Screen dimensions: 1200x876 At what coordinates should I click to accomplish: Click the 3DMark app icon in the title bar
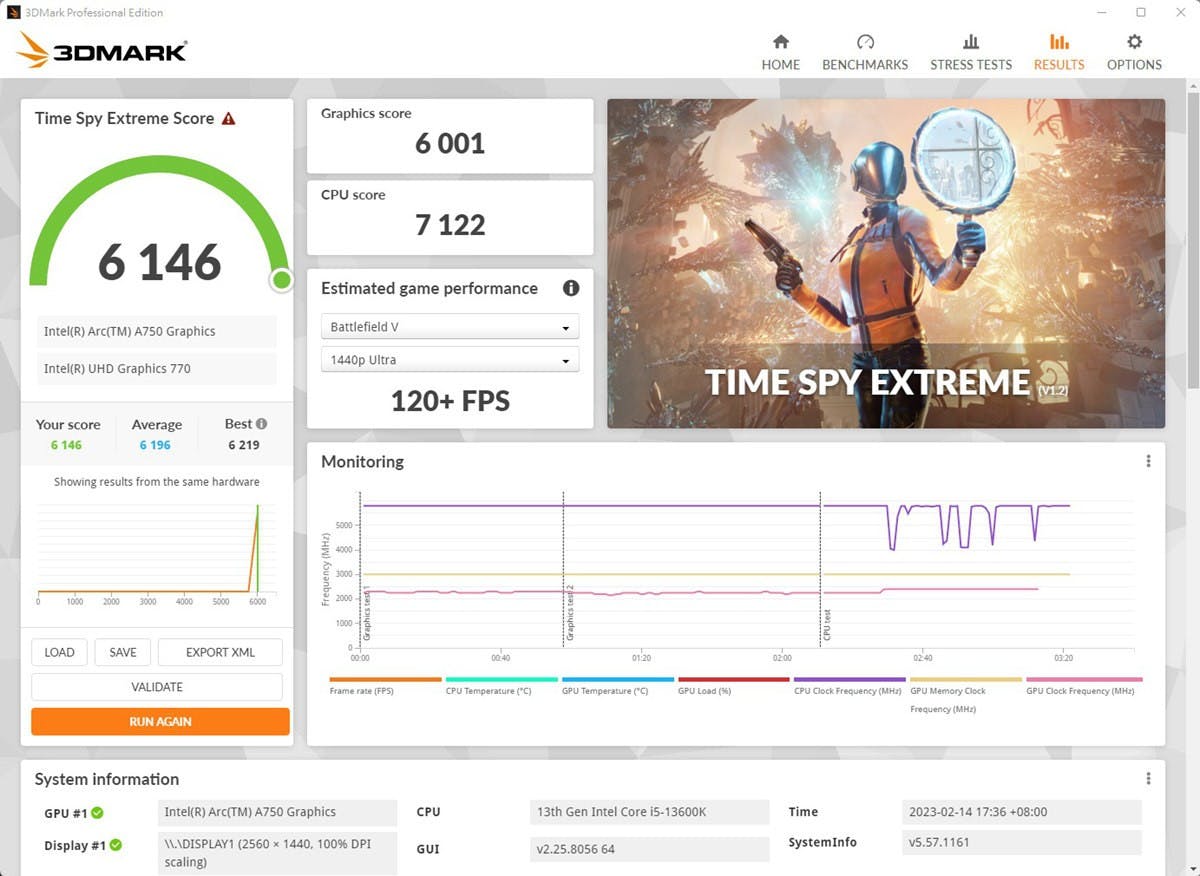[x=14, y=13]
